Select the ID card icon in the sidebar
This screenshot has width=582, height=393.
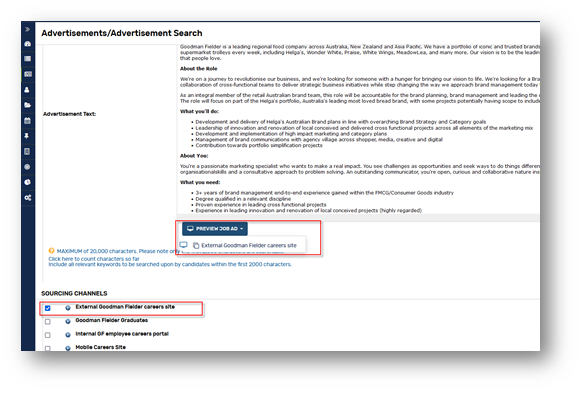[x=28, y=74]
